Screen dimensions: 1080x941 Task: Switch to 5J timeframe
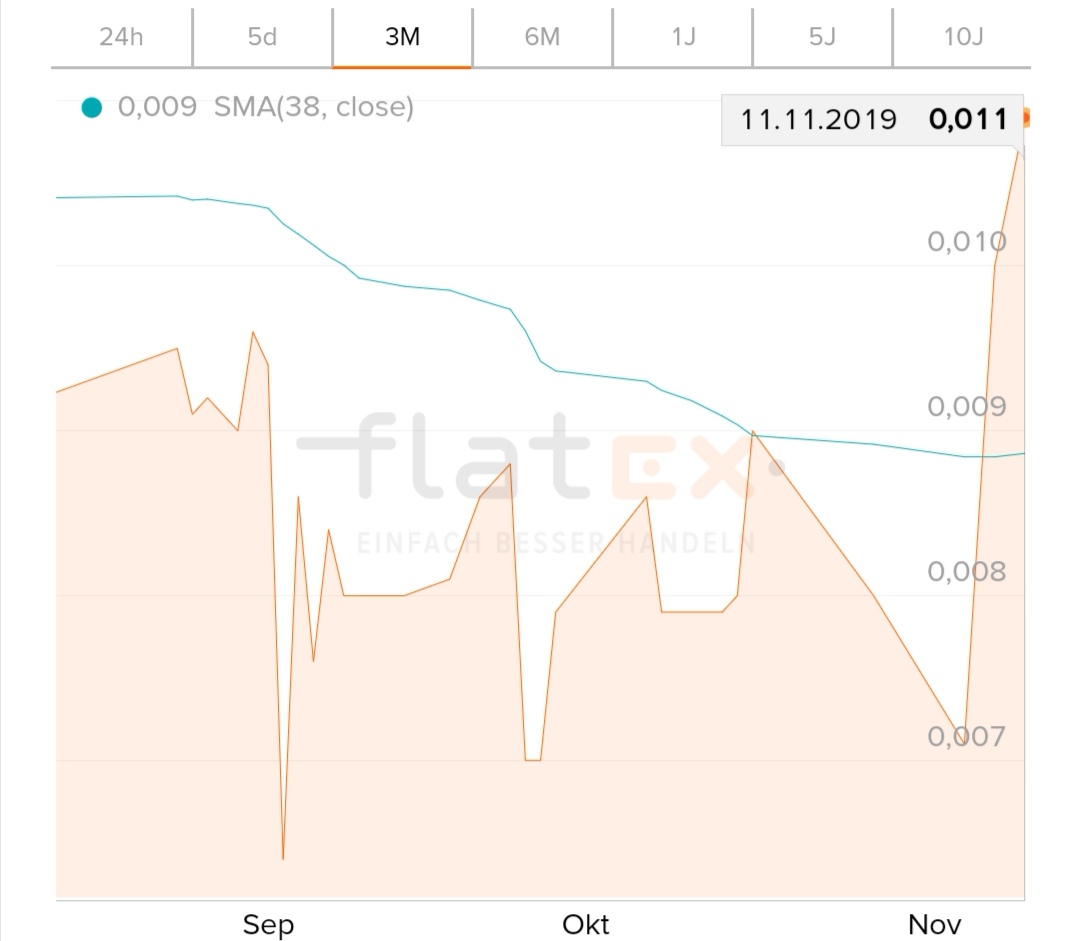(822, 37)
